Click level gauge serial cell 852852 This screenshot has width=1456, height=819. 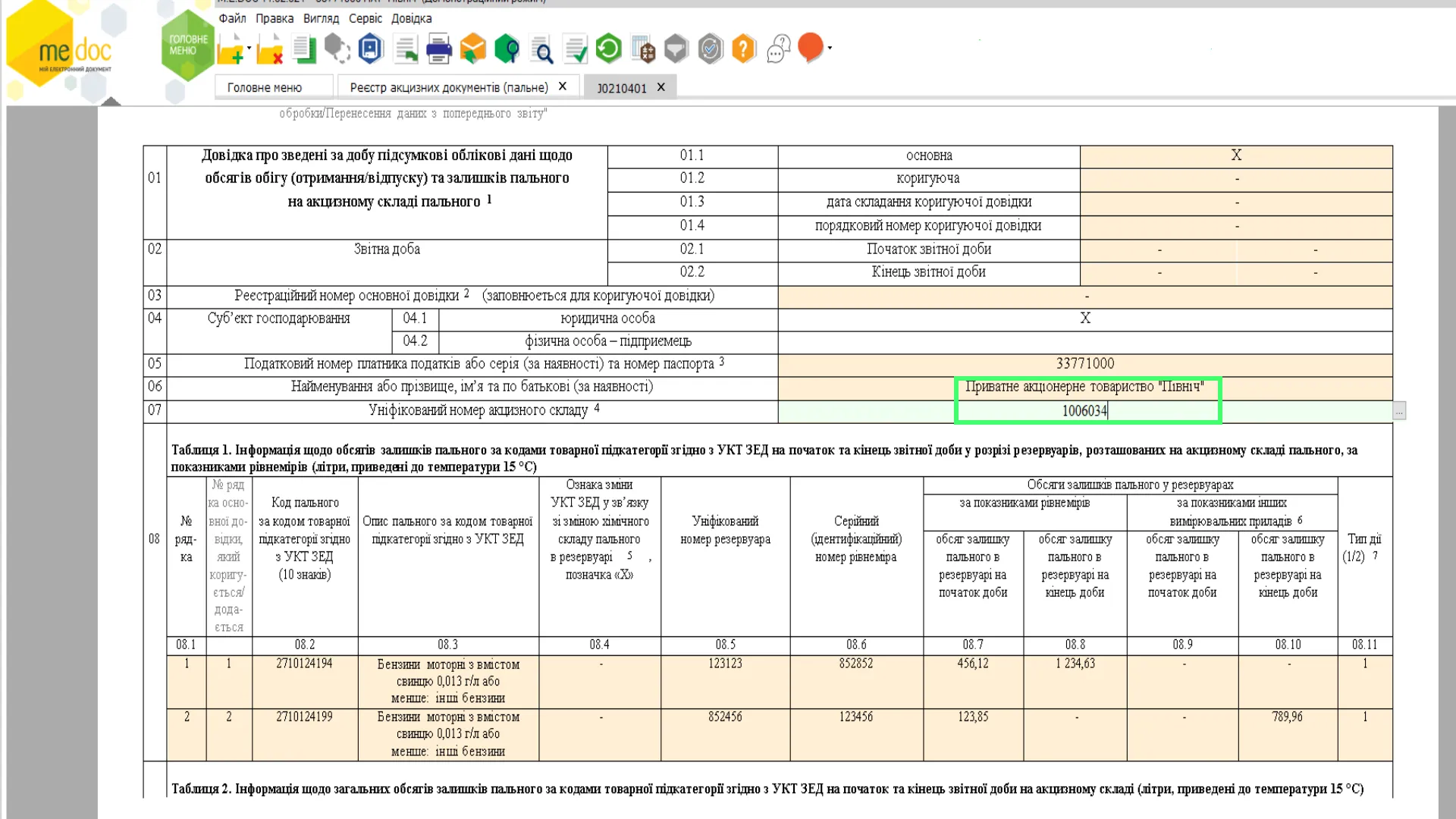[x=856, y=682]
